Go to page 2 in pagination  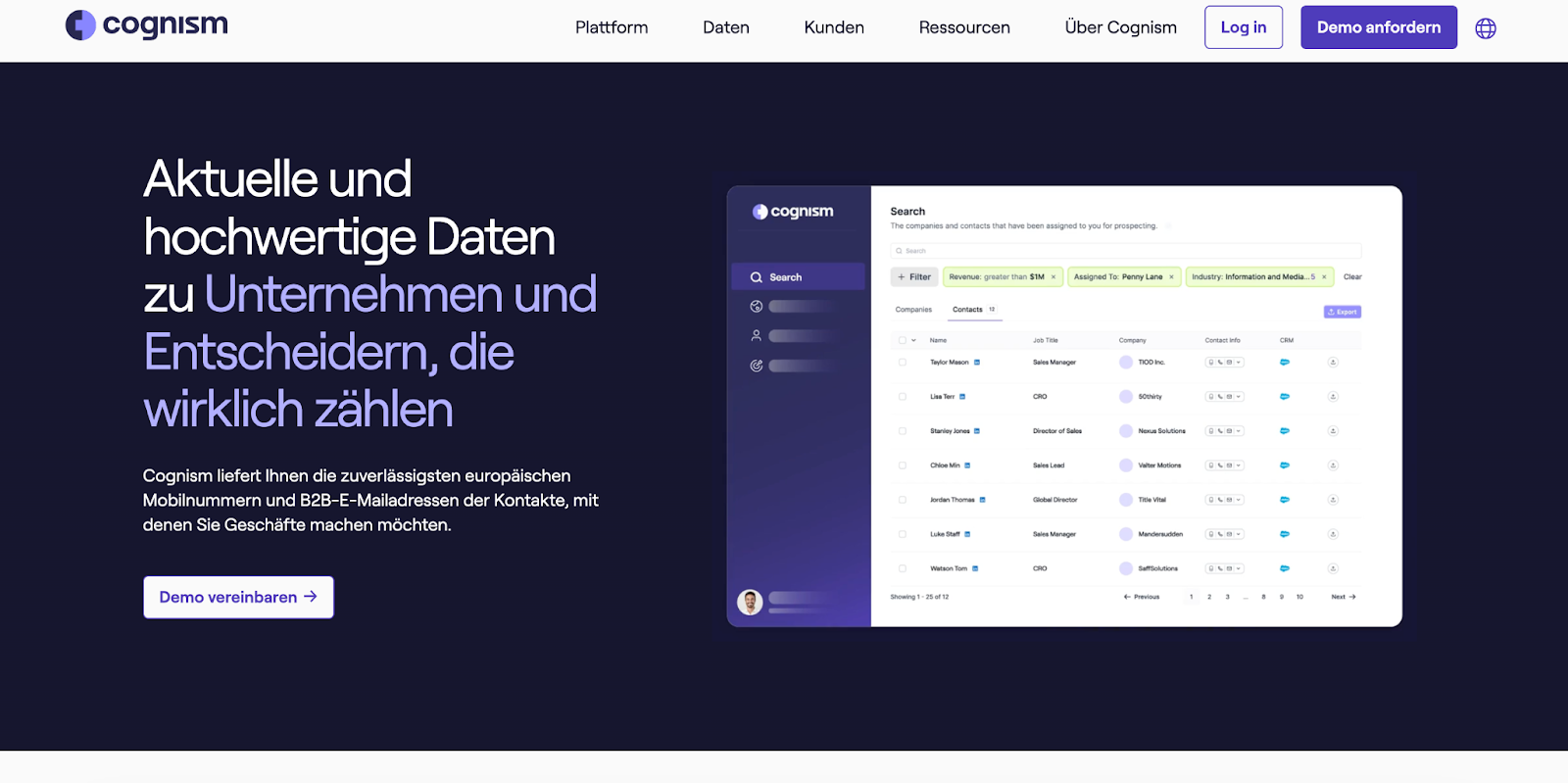tap(1209, 597)
